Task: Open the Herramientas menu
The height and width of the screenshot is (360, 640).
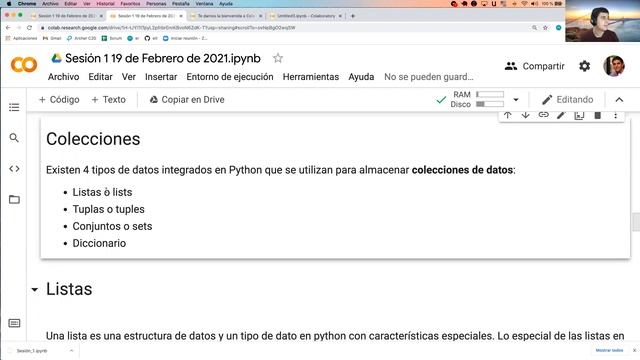Action: click(311, 77)
